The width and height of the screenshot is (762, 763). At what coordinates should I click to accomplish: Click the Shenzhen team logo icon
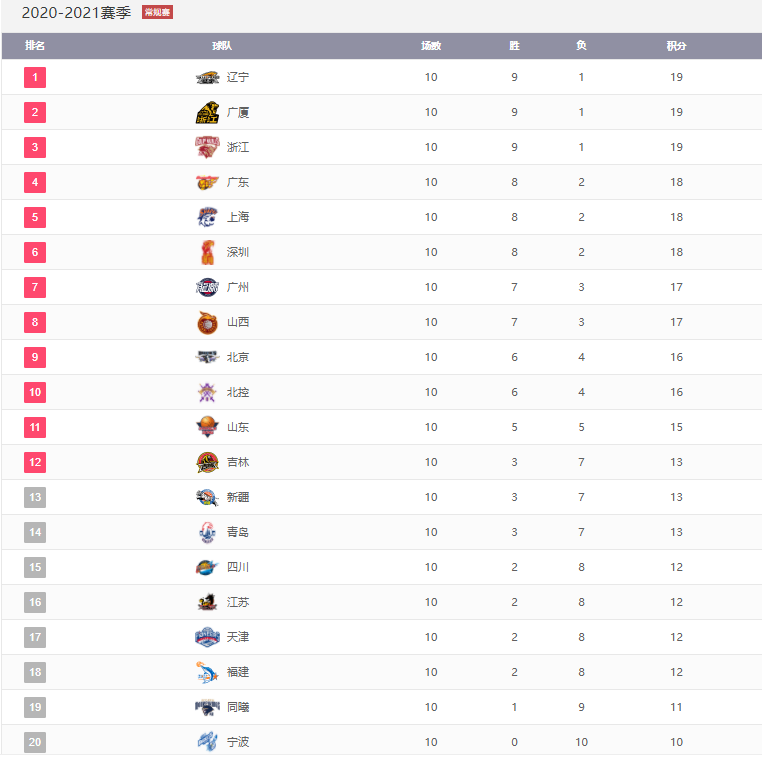pos(207,252)
